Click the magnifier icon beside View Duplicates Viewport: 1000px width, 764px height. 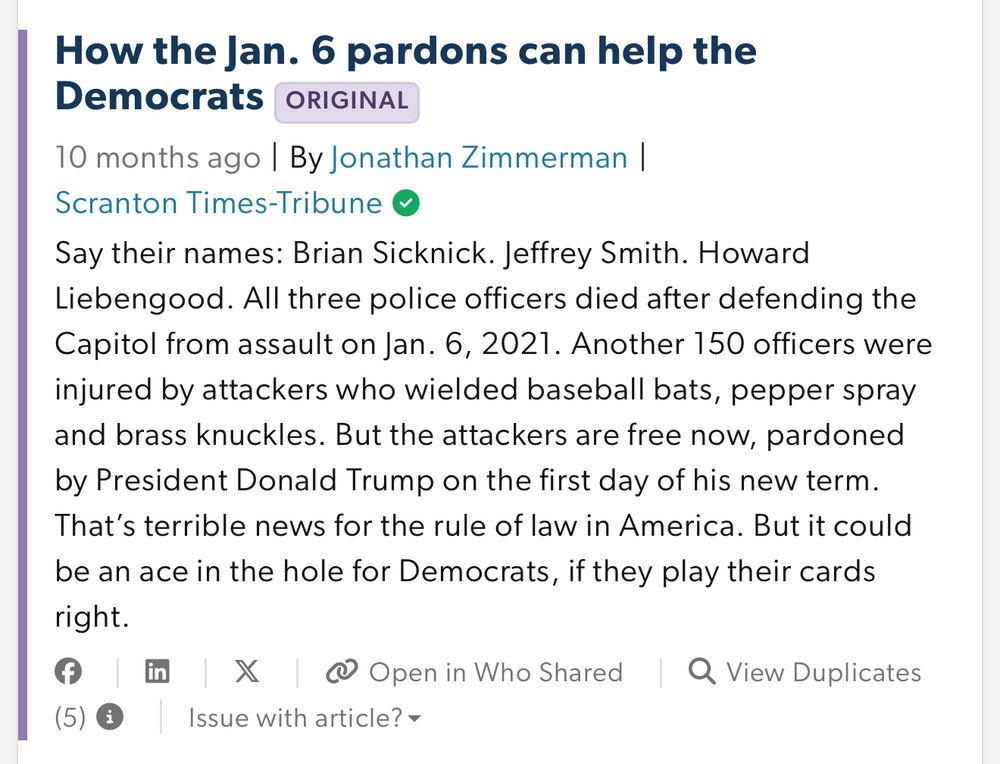tap(702, 672)
